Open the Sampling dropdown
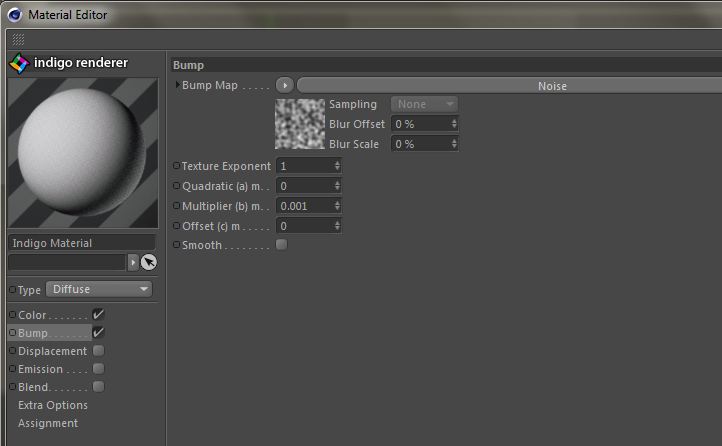This screenshot has width=722, height=446. point(424,104)
